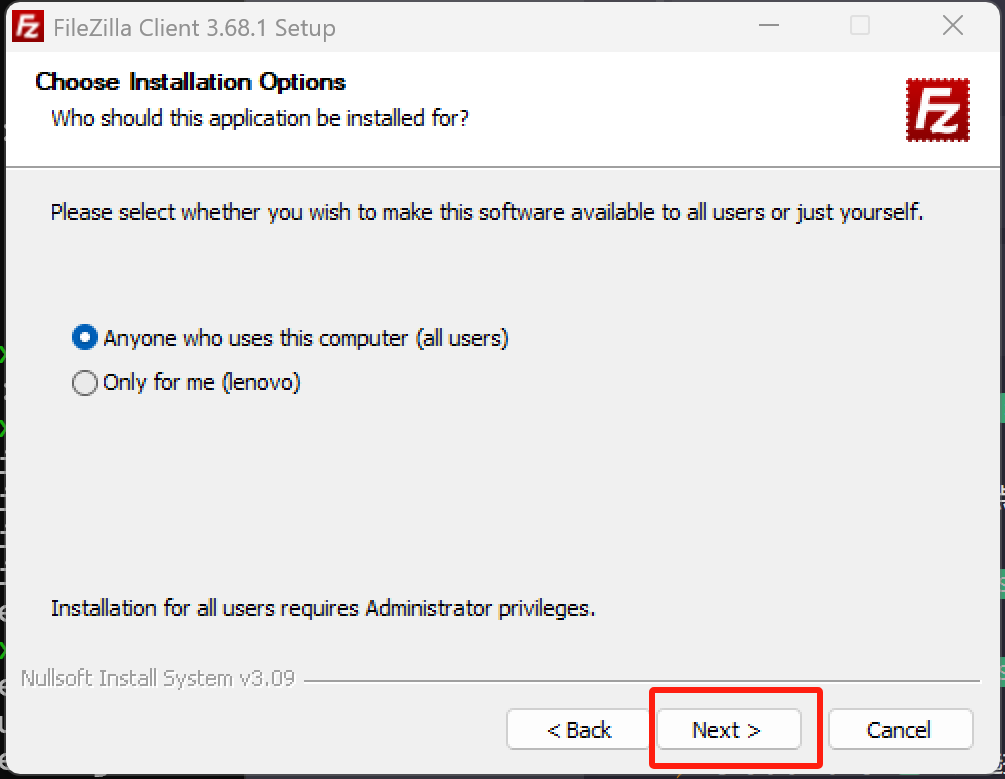Cancel the FileZilla setup
The image size is (1005, 779).
[900, 729]
